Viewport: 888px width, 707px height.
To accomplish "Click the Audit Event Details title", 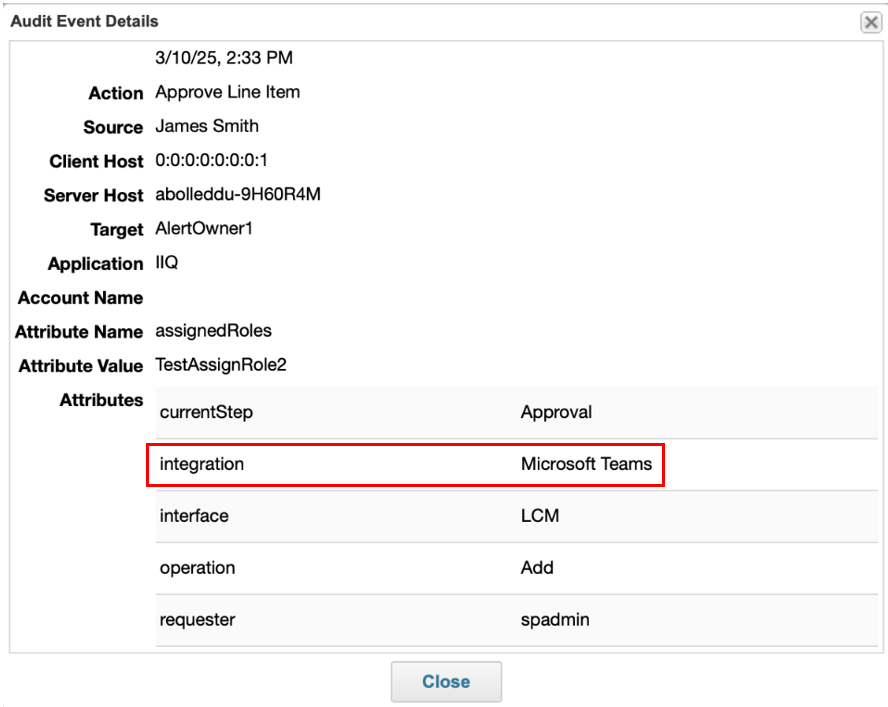I will (x=84, y=21).
